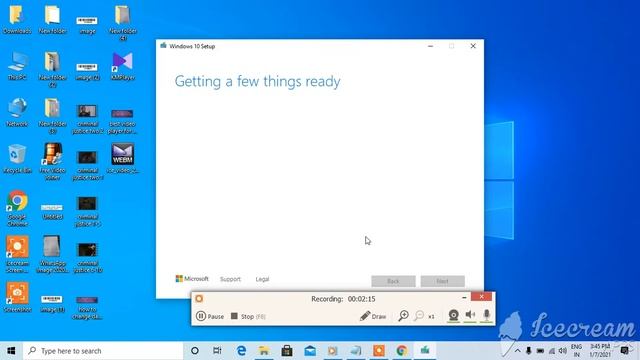Select the Free Video Joiner desktop shortcut

click(x=52, y=162)
